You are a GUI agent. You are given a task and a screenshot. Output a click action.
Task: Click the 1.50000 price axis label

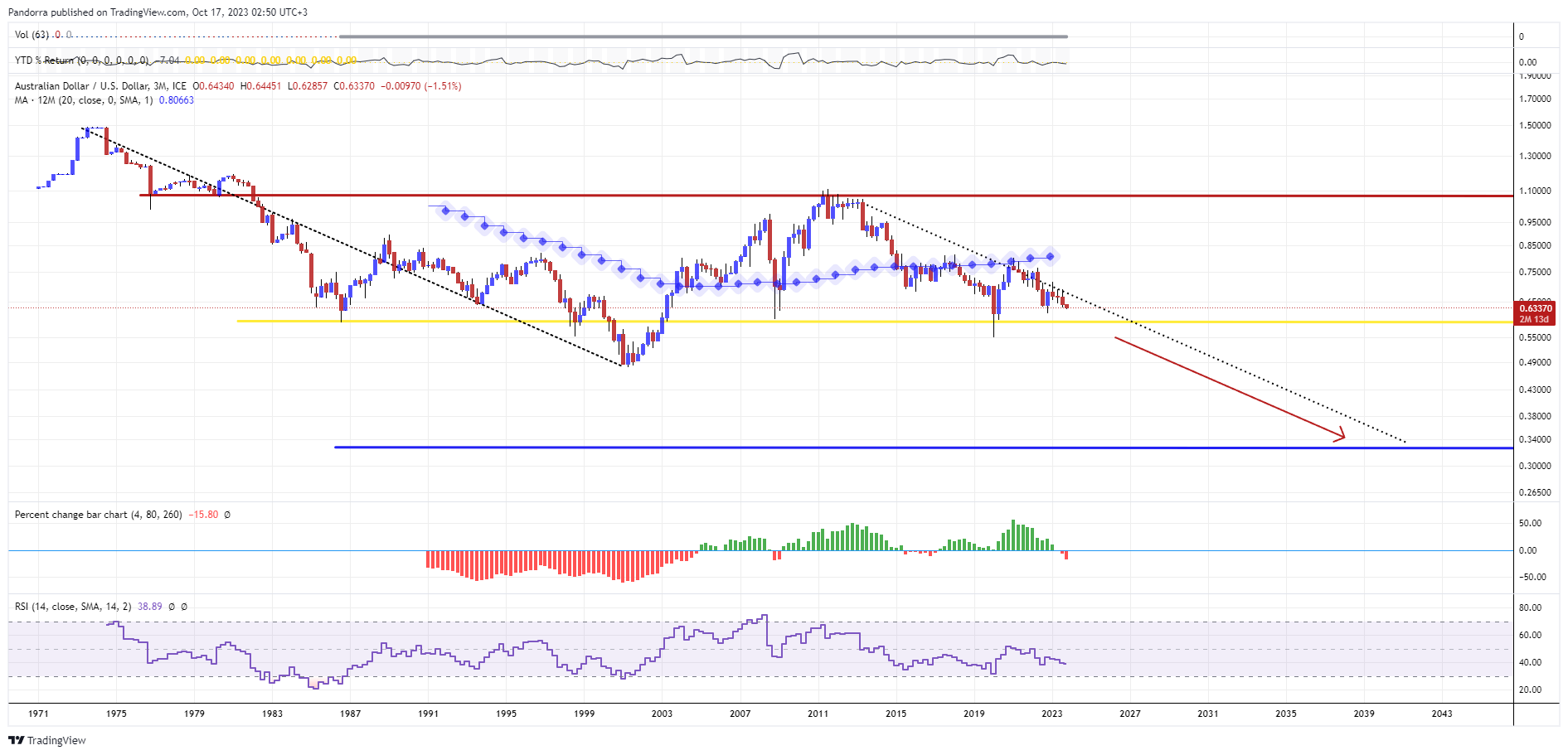(x=1535, y=125)
